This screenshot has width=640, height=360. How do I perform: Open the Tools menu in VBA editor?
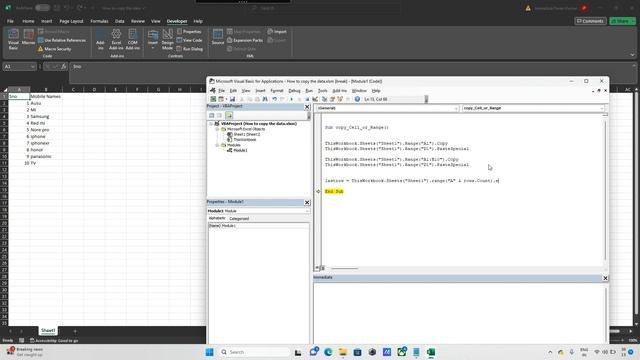point(322,91)
